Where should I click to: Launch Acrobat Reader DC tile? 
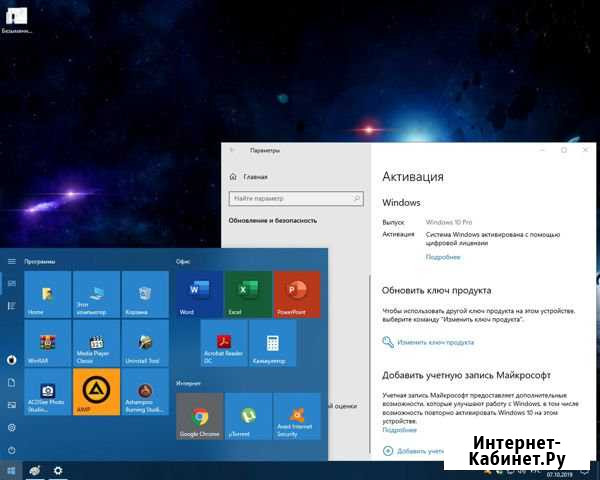pyautogui.click(x=224, y=343)
